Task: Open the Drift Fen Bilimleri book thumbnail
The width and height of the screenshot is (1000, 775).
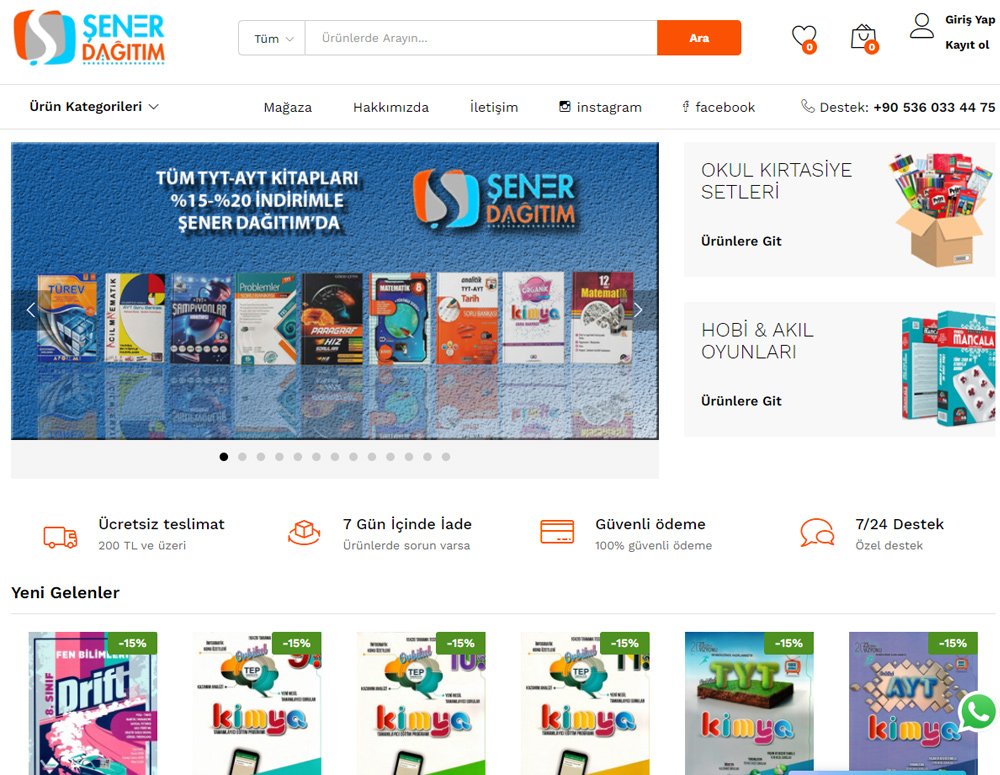Action: click(x=93, y=703)
